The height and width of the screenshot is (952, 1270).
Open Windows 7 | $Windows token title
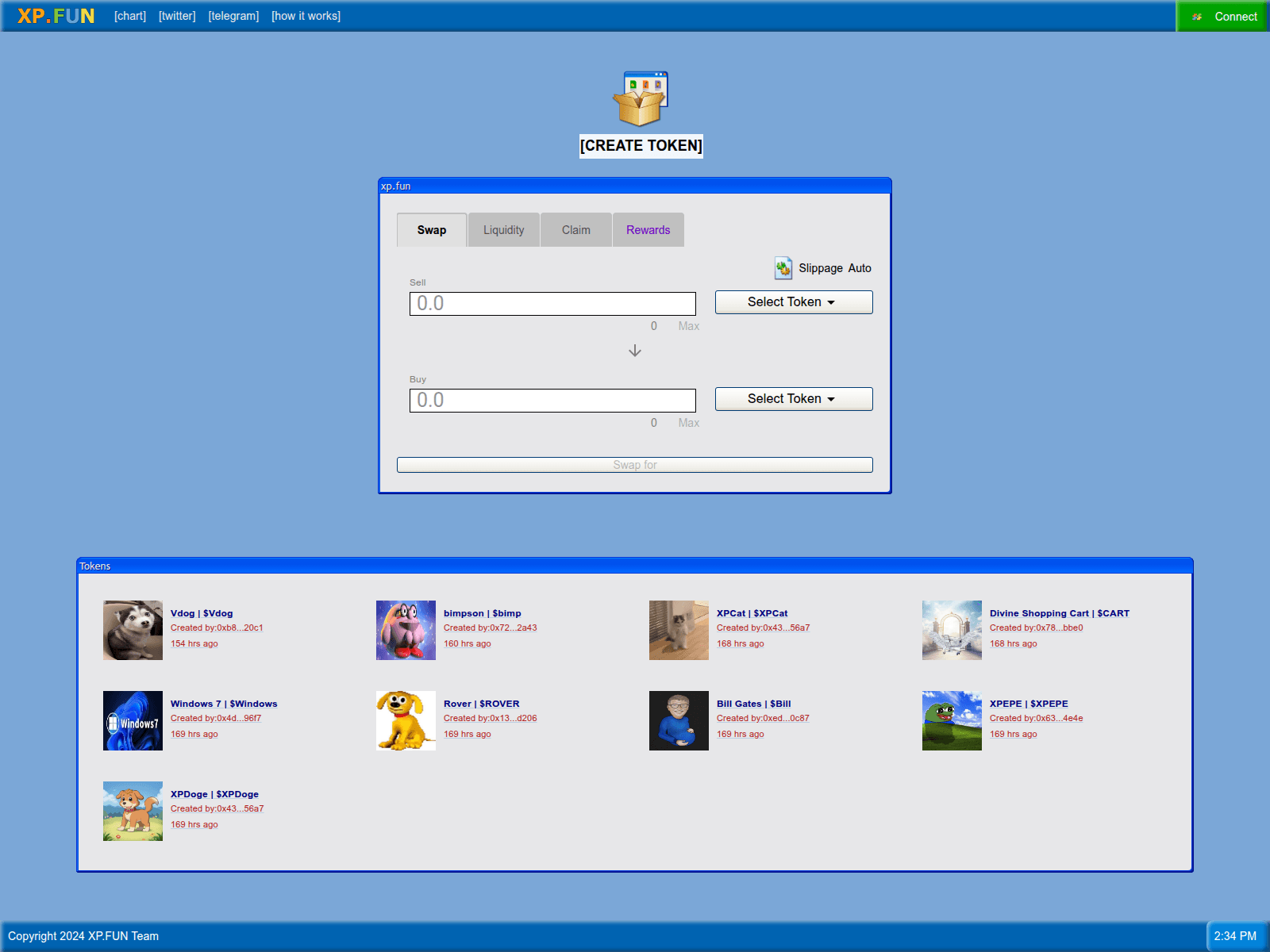[224, 704]
